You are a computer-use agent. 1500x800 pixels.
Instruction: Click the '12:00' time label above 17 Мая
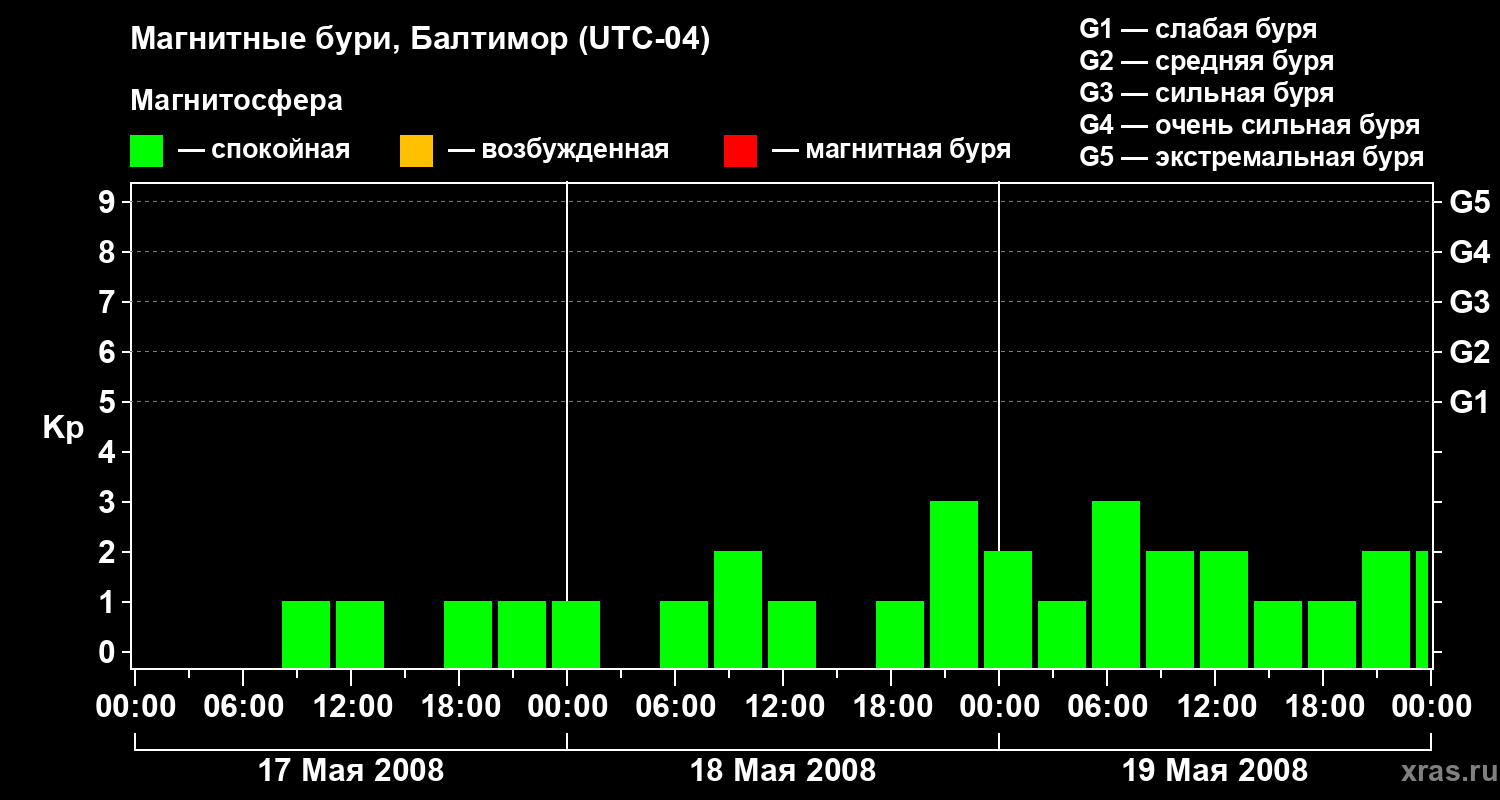point(351,706)
